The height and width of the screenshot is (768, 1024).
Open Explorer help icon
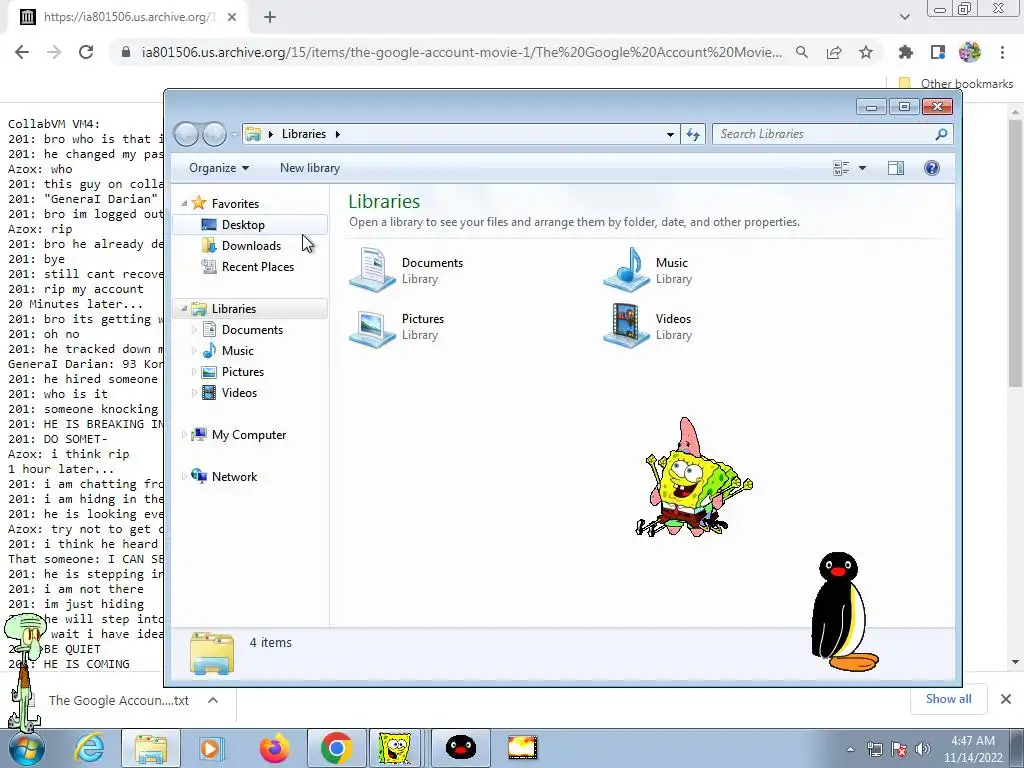point(932,168)
